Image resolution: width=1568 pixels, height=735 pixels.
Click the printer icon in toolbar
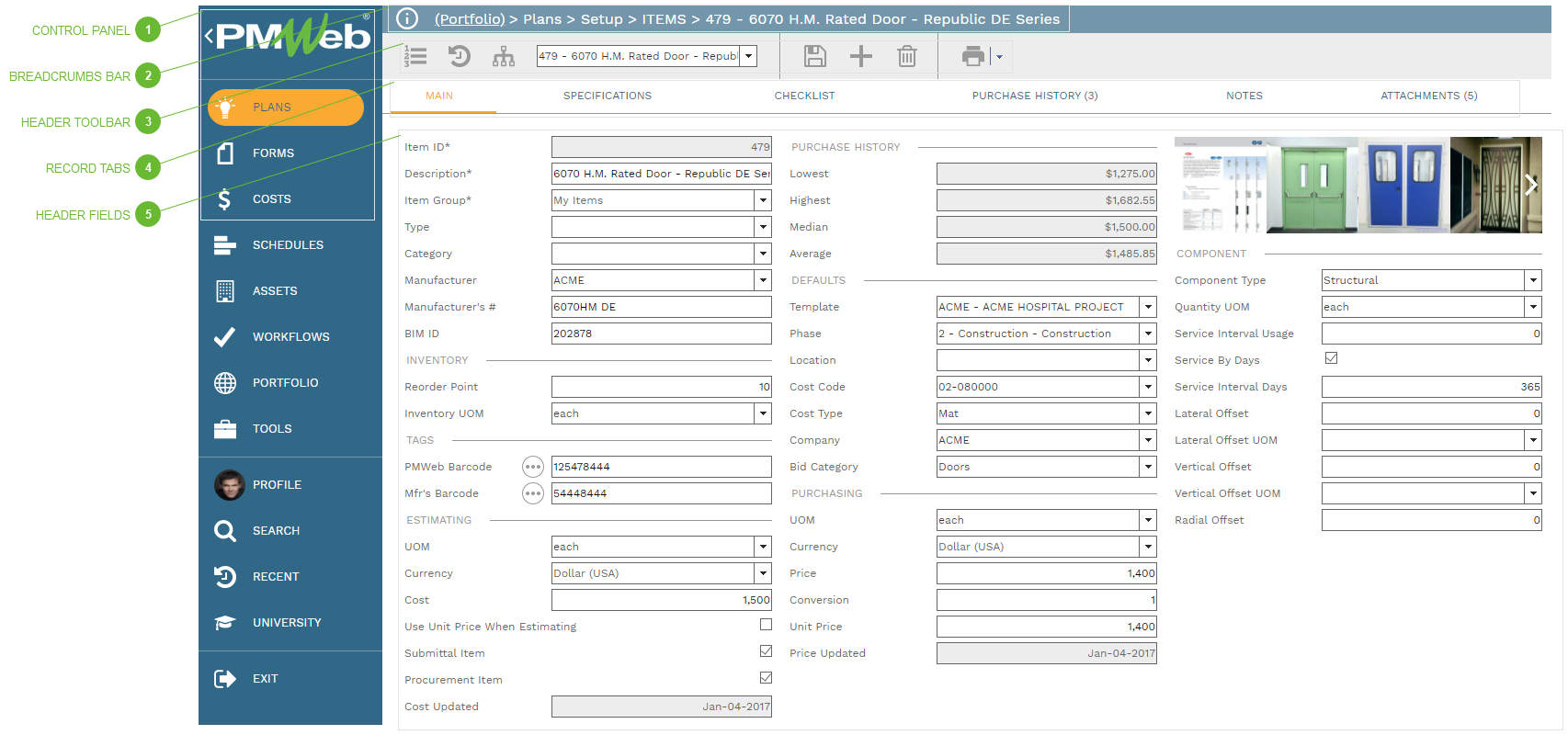coord(972,57)
